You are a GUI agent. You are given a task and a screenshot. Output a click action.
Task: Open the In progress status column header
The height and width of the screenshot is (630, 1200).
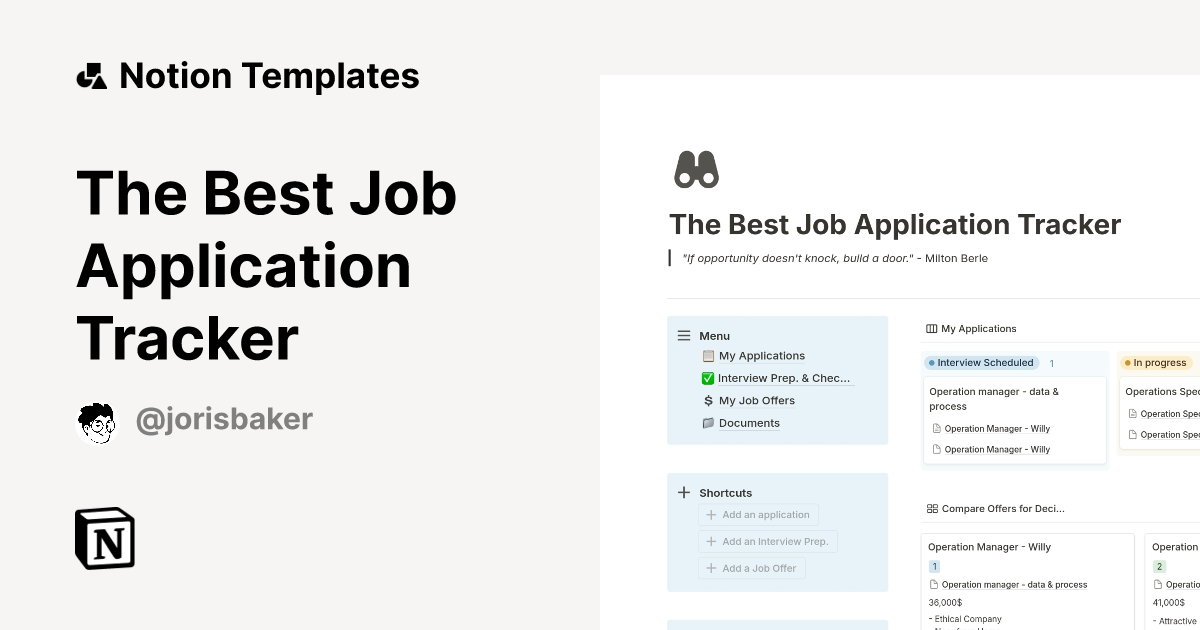(1157, 363)
